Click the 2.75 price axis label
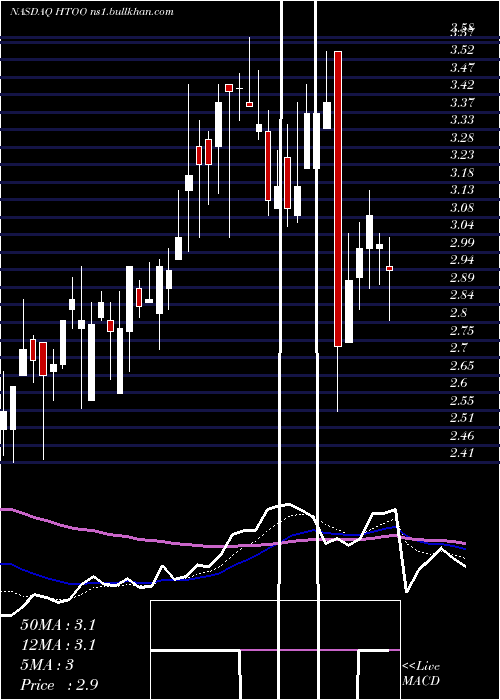Image resolution: width=500 pixels, height=700 pixels. [x=462, y=330]
